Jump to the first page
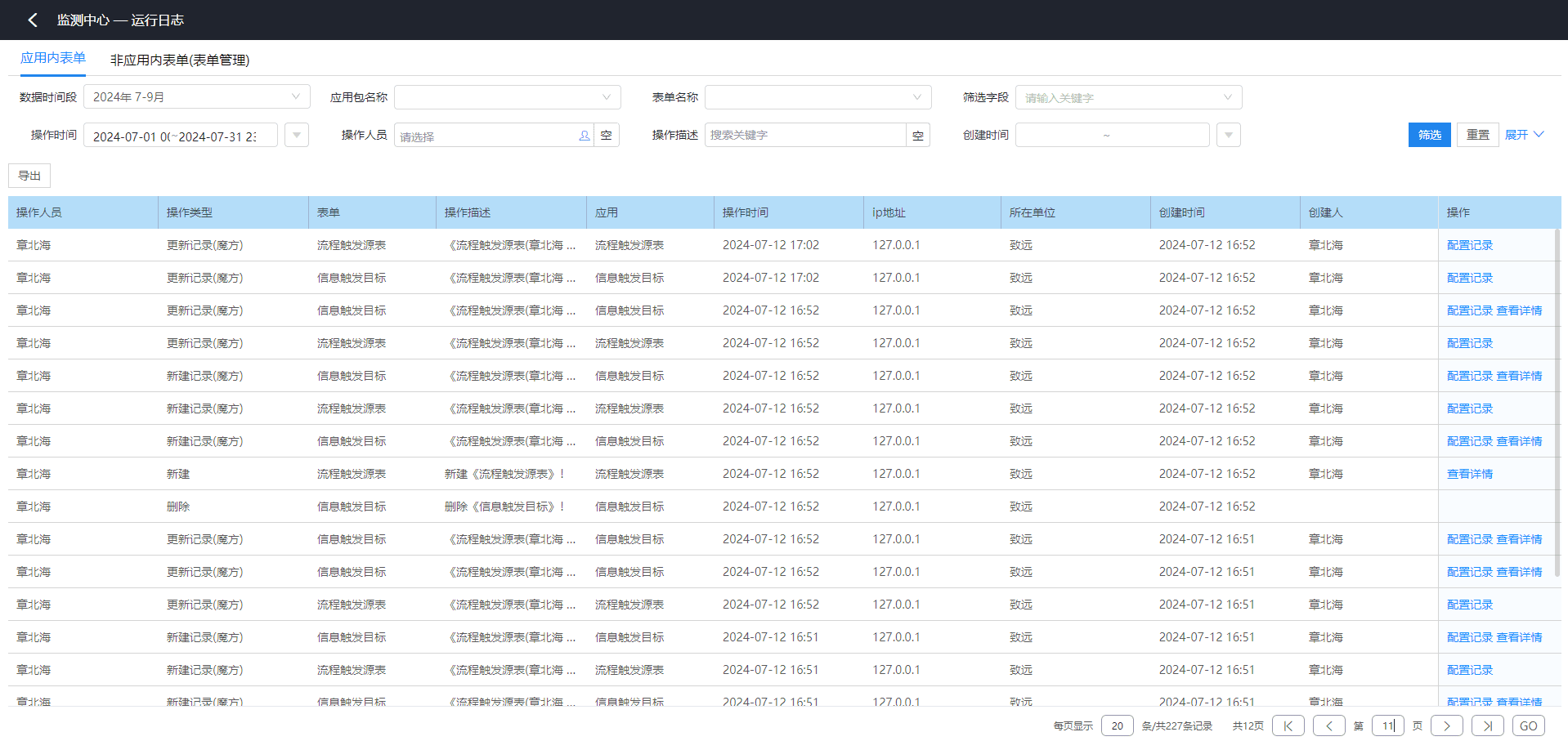 click(1288, 725)
